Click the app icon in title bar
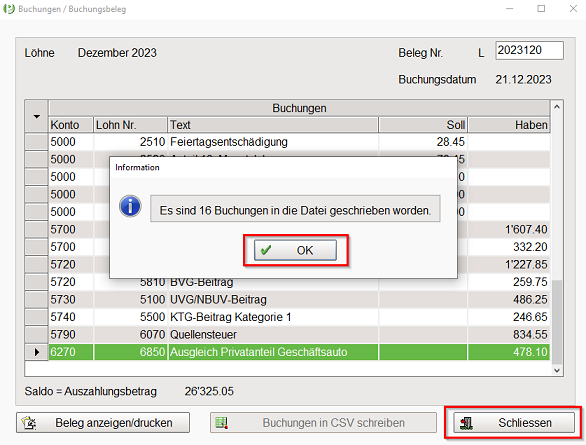The height and width of the screenshot is (445, 586). (9, 9)
